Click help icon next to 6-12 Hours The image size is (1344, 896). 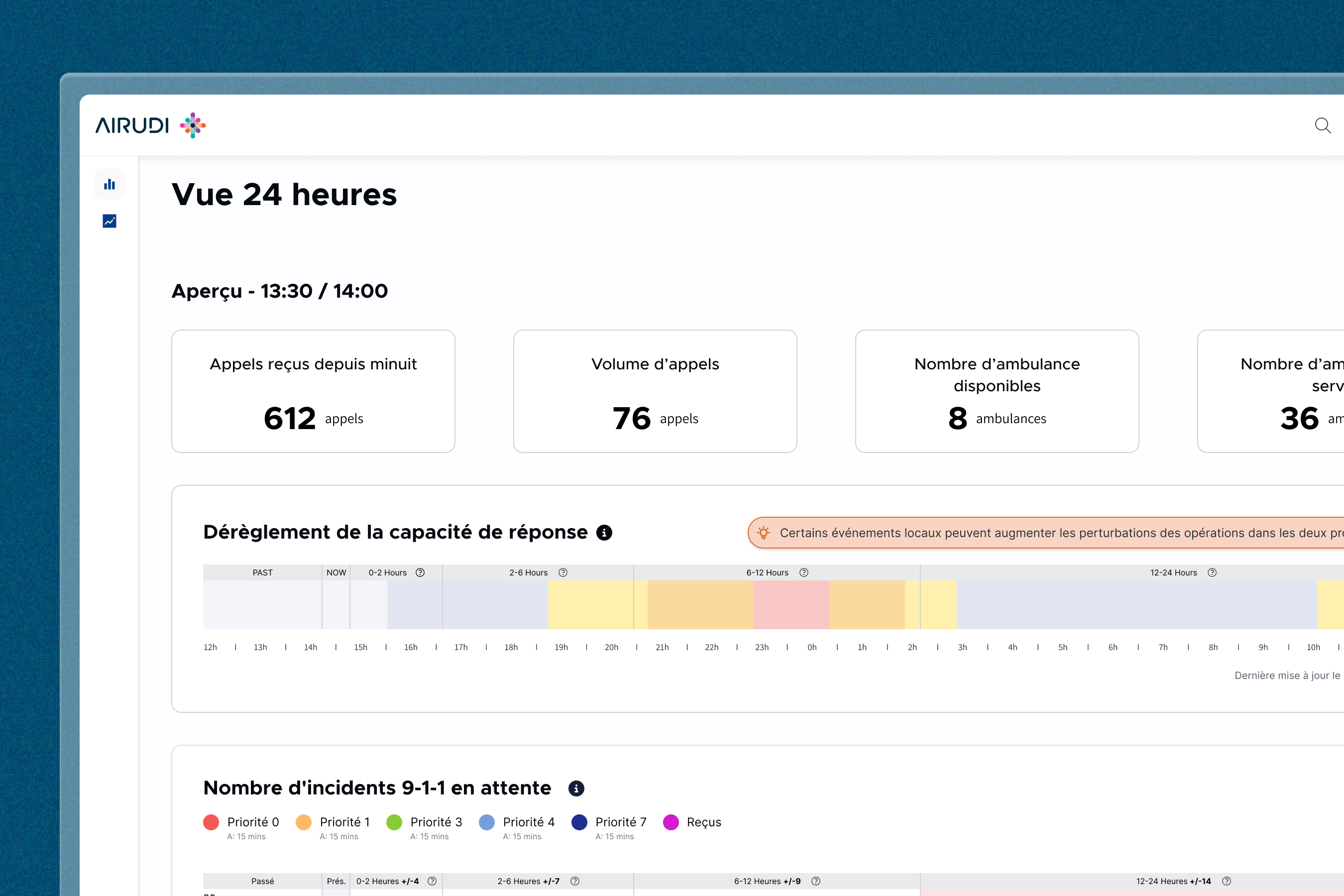(804, 572)
